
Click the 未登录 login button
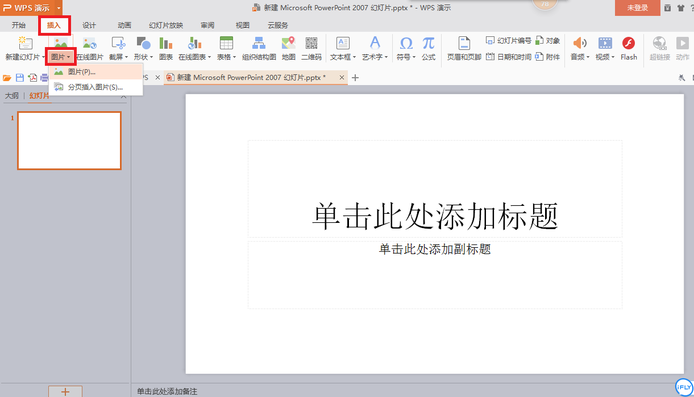point(637,8)
